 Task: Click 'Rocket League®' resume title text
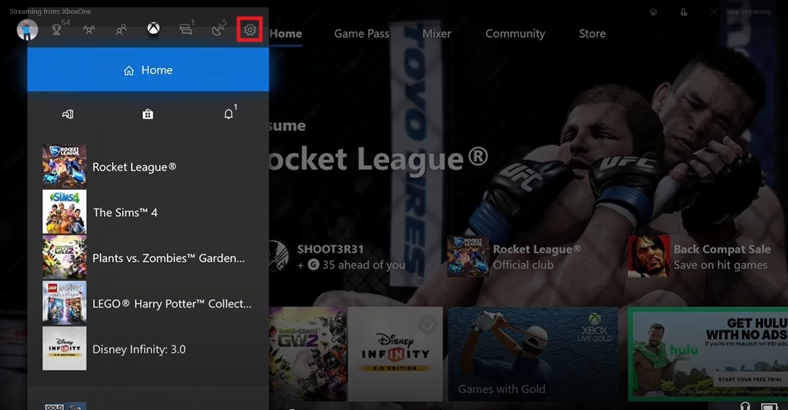[378, 160]
